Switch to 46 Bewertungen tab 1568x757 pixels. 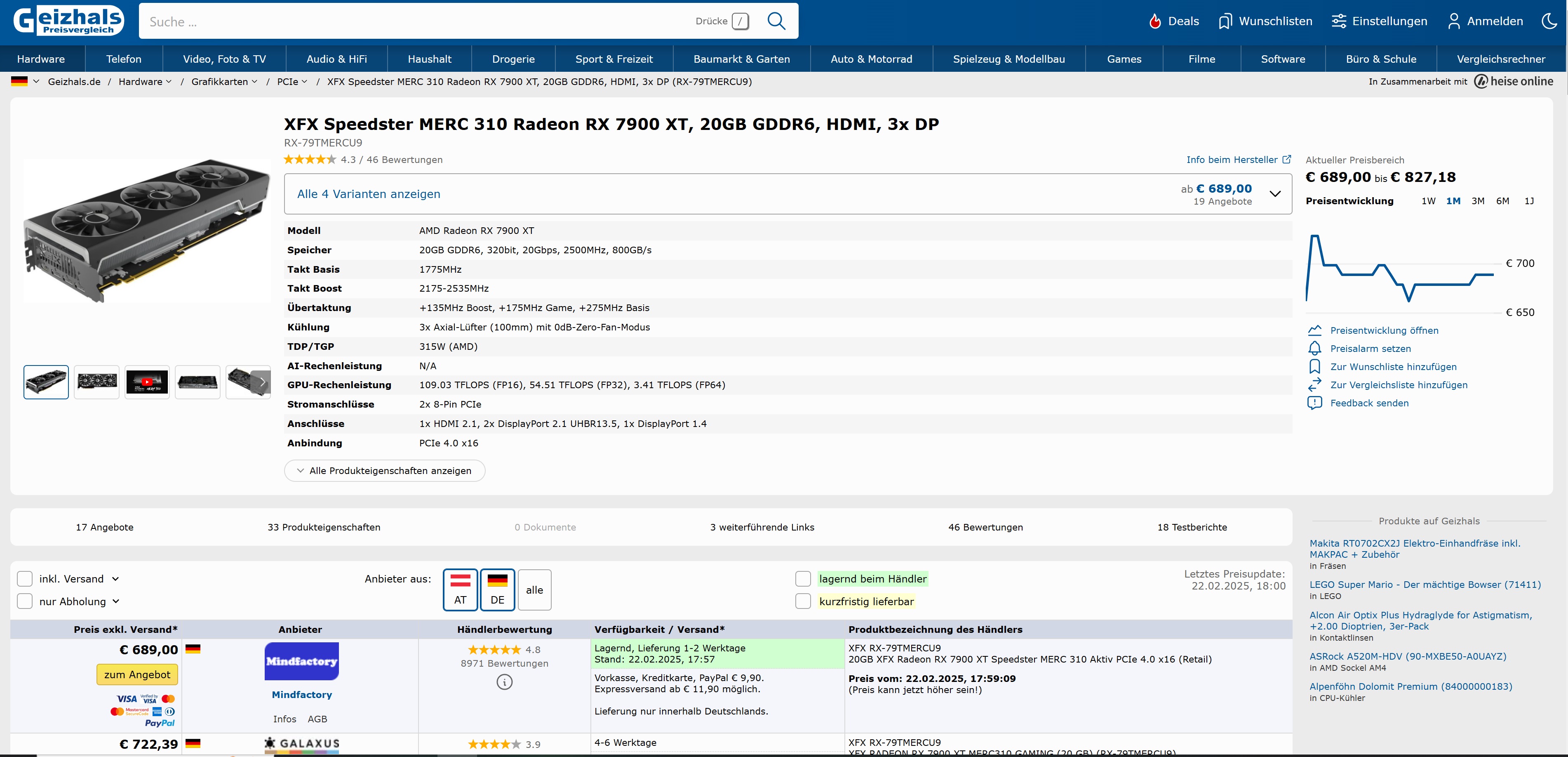[x=985, y=527]
